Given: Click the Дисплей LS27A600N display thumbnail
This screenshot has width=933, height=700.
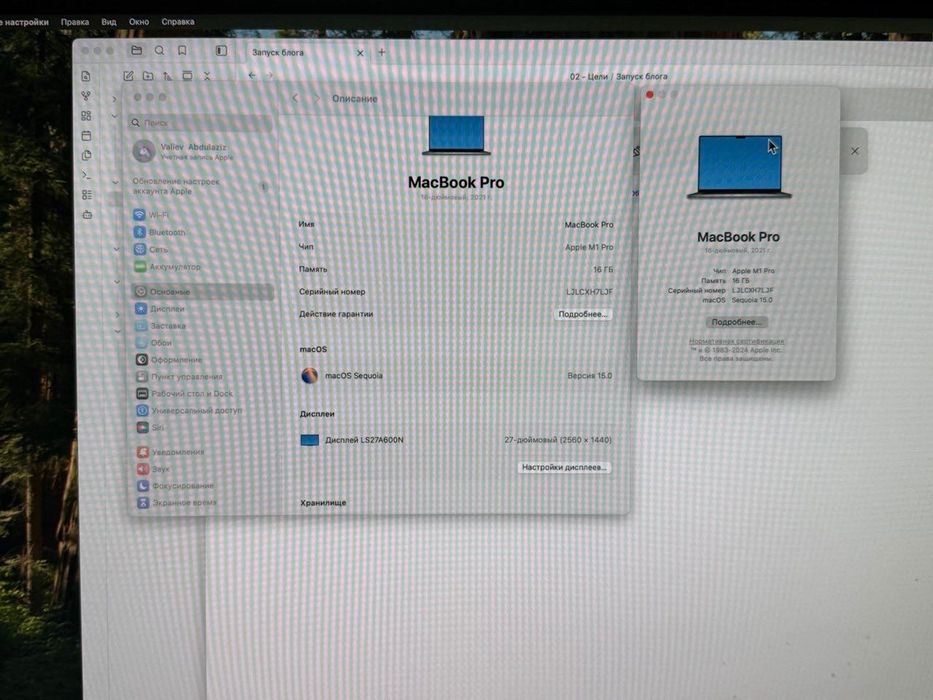Looking at the screenshot, I should 309,440.
